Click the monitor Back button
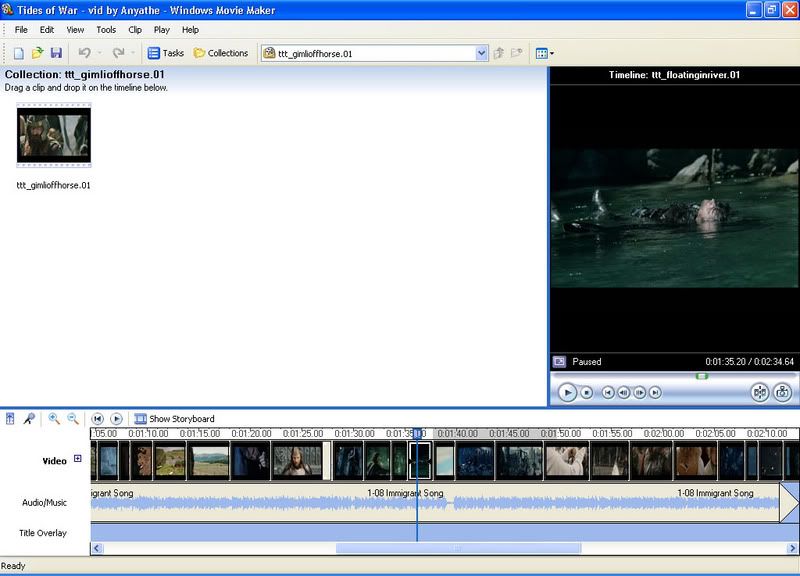Screen dimensions: 800x576 coord(607,392)
